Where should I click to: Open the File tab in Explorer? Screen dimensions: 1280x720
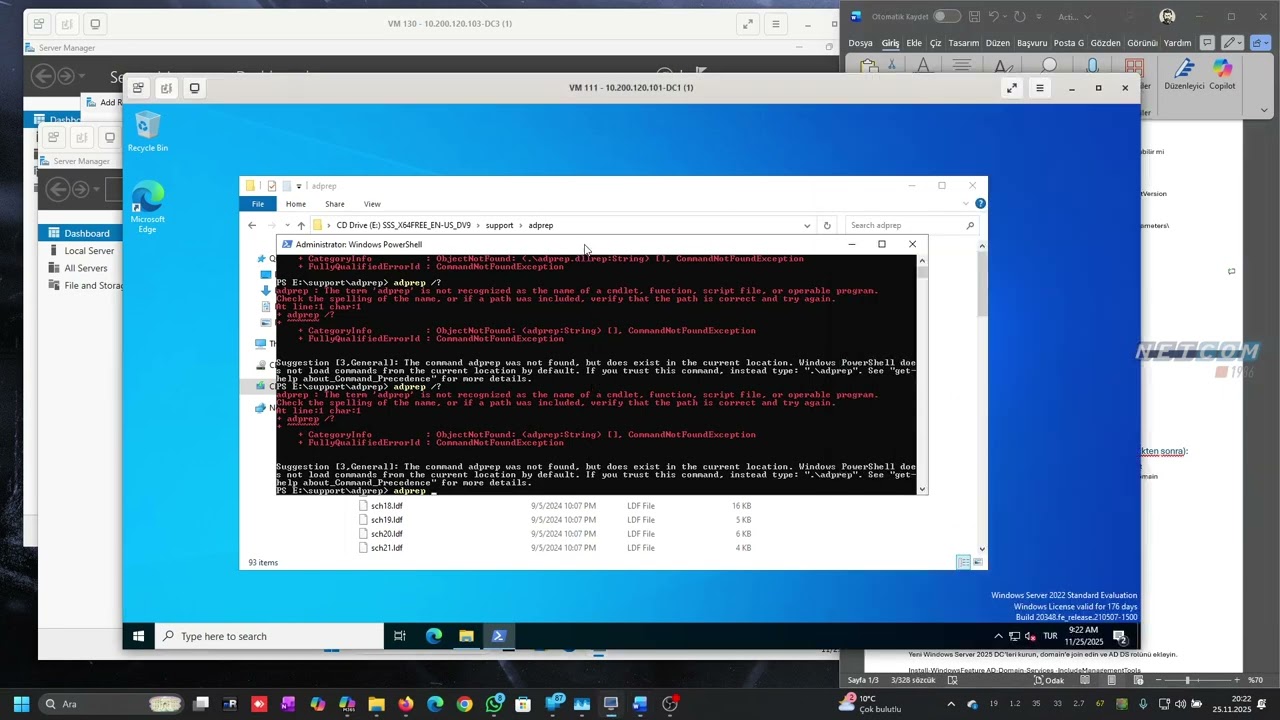(258, 204)
